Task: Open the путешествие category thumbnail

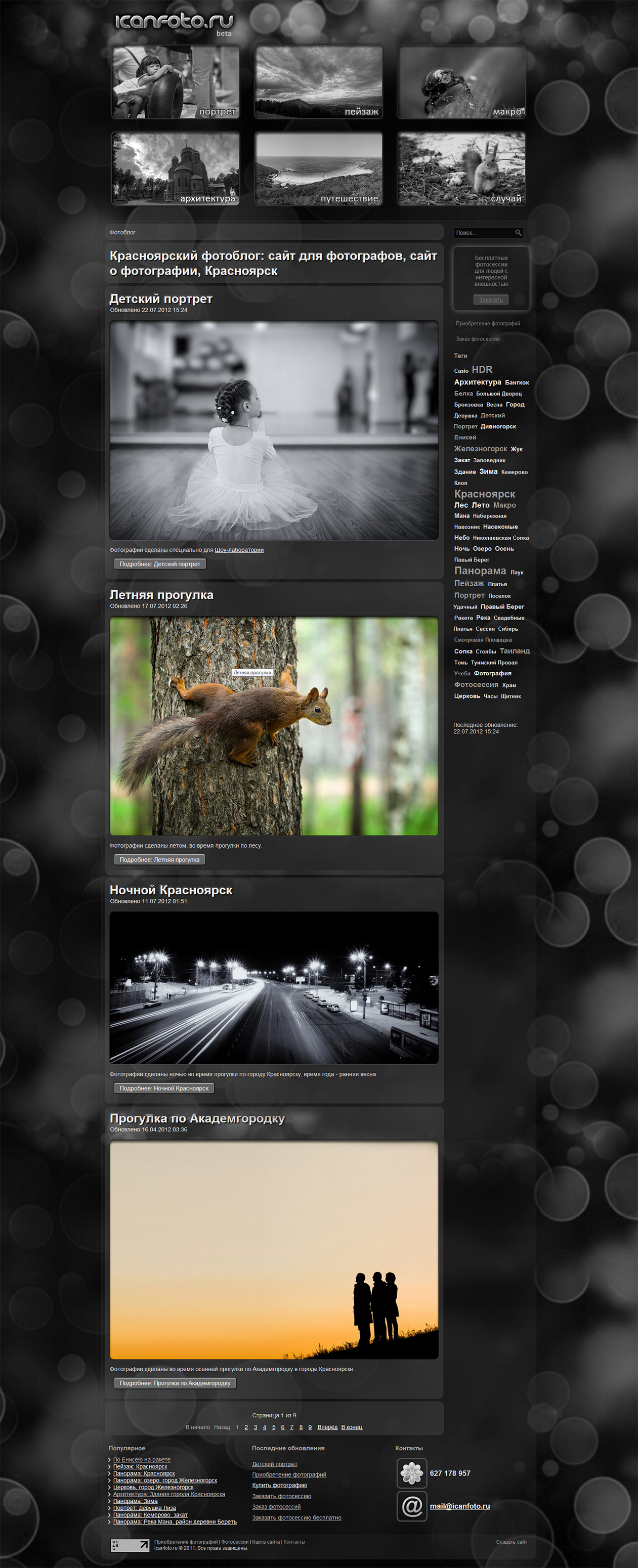Action: (x=318, y=168)
